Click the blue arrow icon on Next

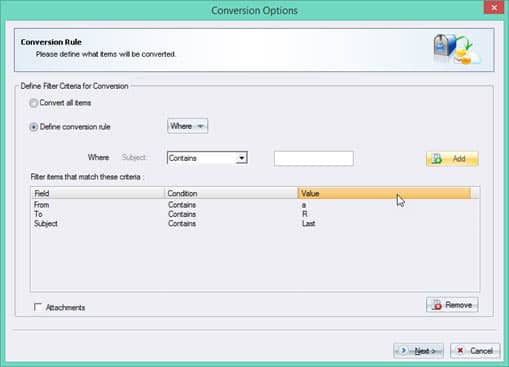(403, 351)
